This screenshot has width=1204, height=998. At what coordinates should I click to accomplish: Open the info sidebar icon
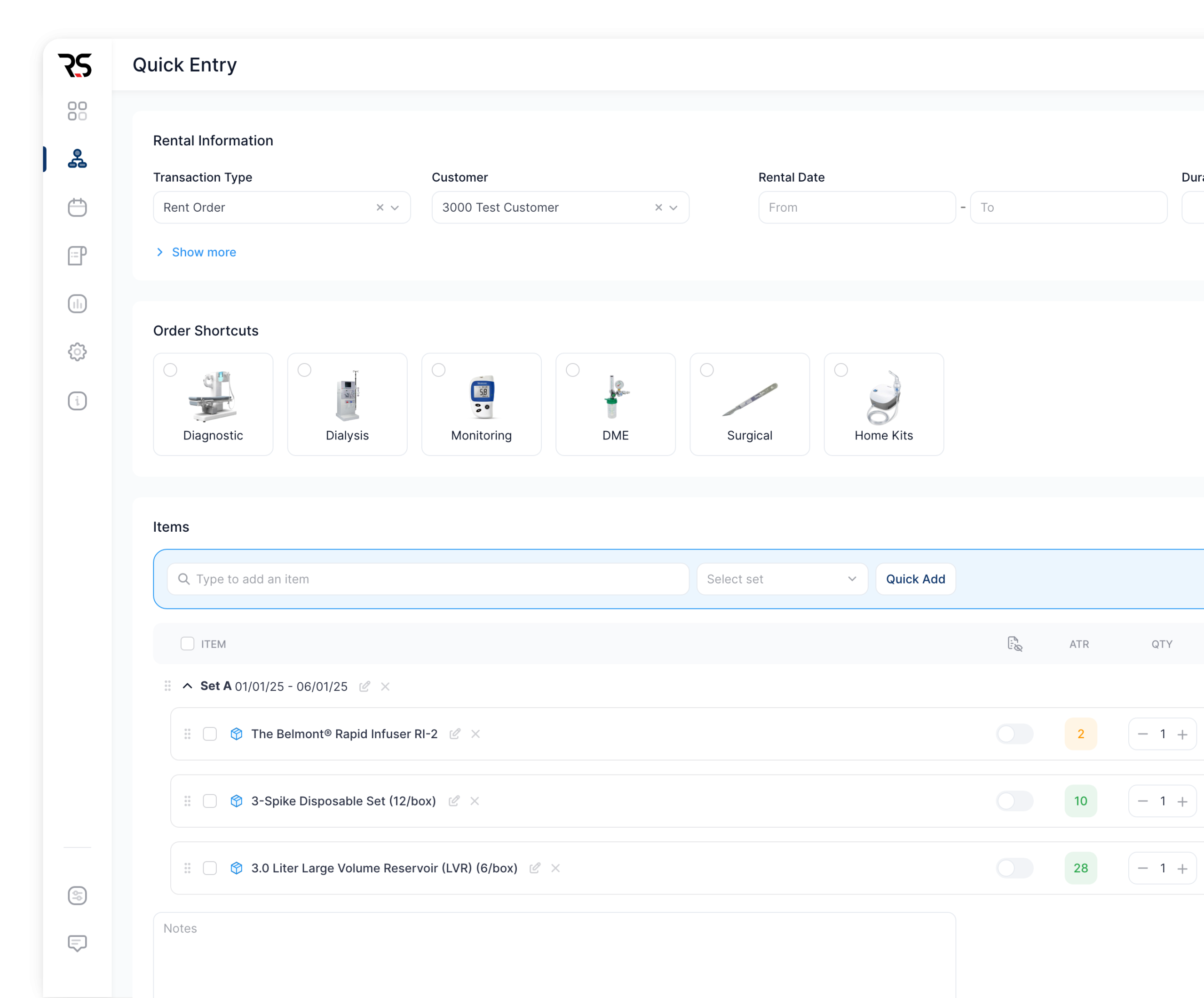[77, 400]
